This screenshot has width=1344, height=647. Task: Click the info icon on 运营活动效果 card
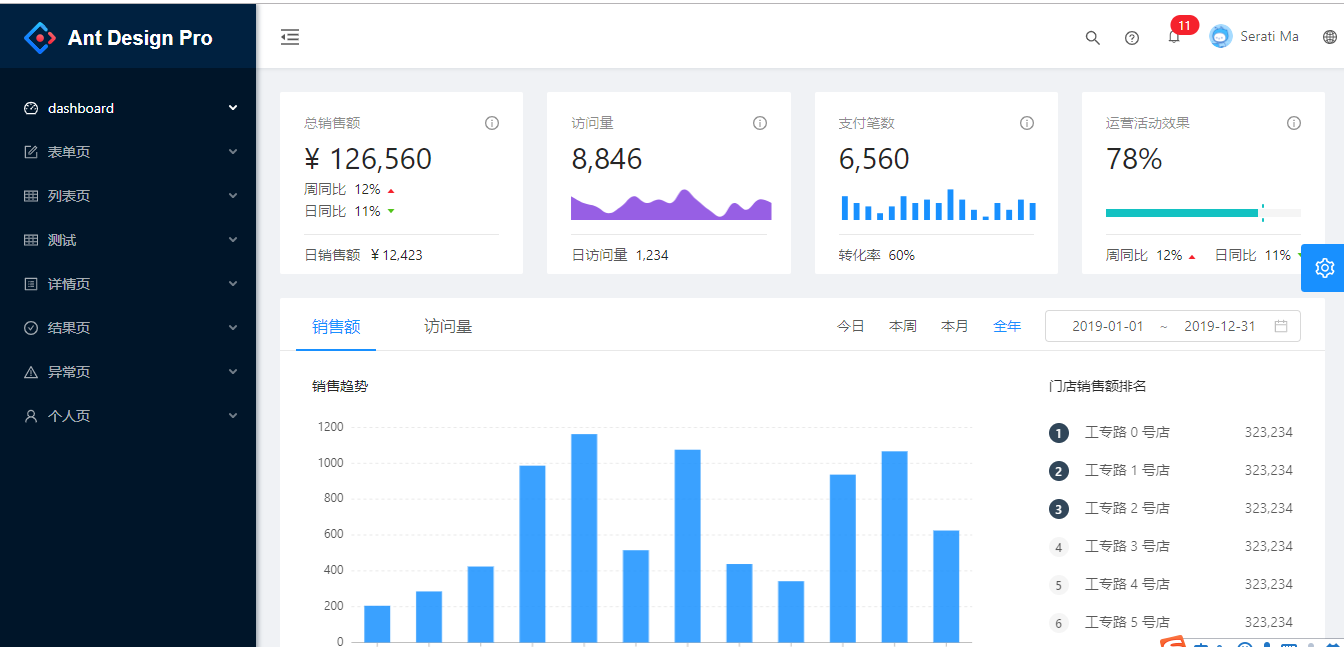[1294, 122]
